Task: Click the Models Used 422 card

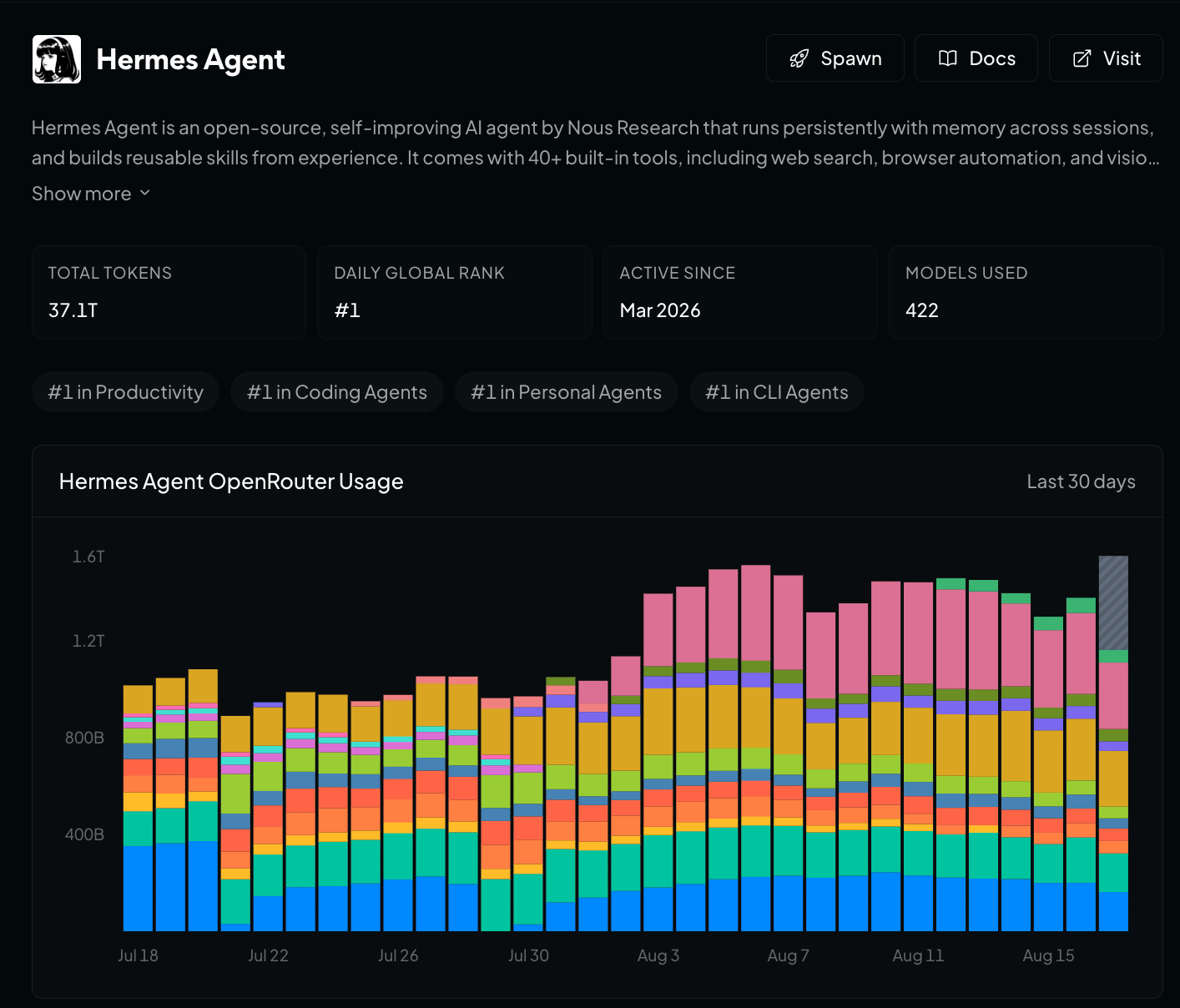Action: tap(1026, 292)
